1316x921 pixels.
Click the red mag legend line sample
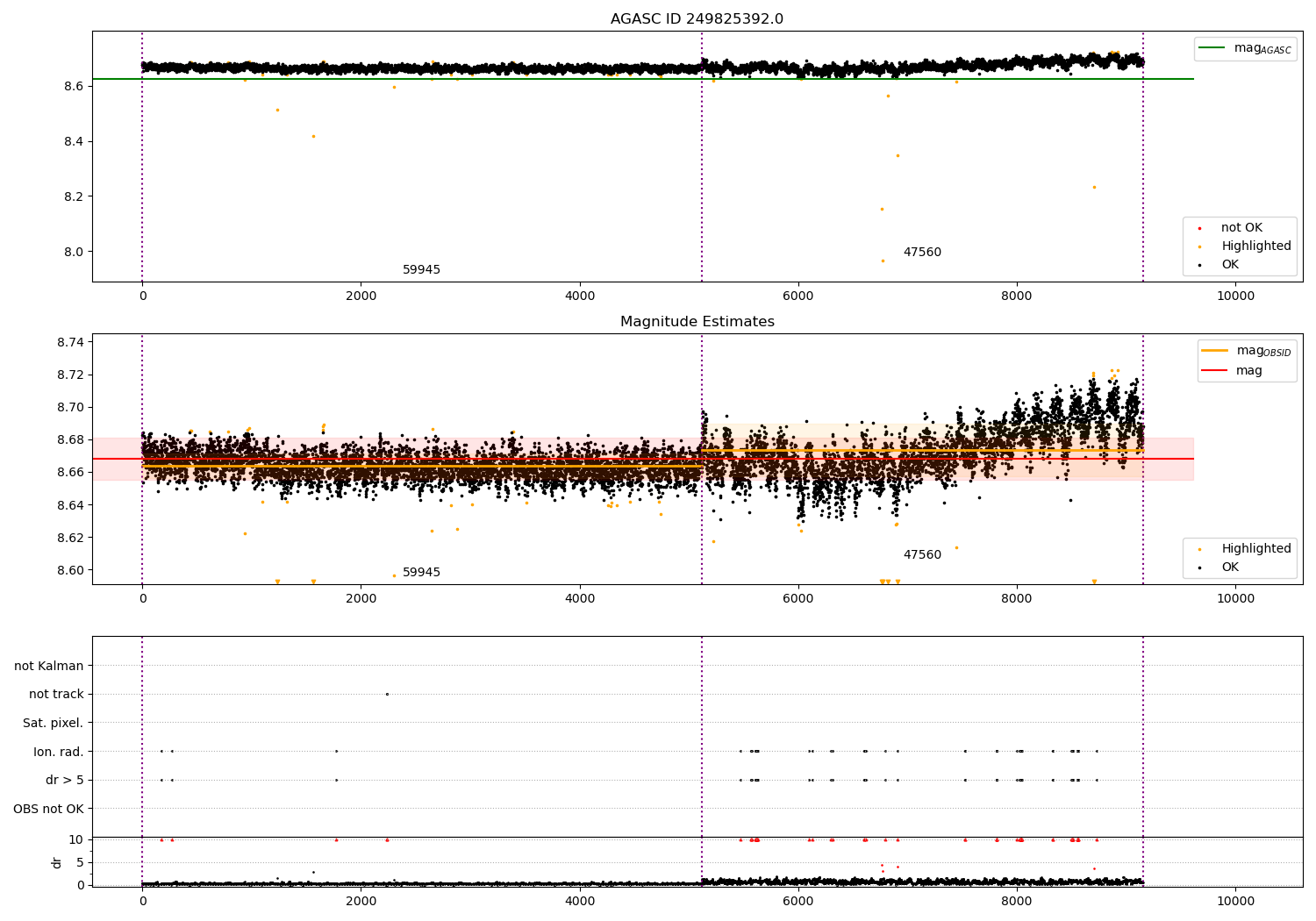(x=1215, y=370)
